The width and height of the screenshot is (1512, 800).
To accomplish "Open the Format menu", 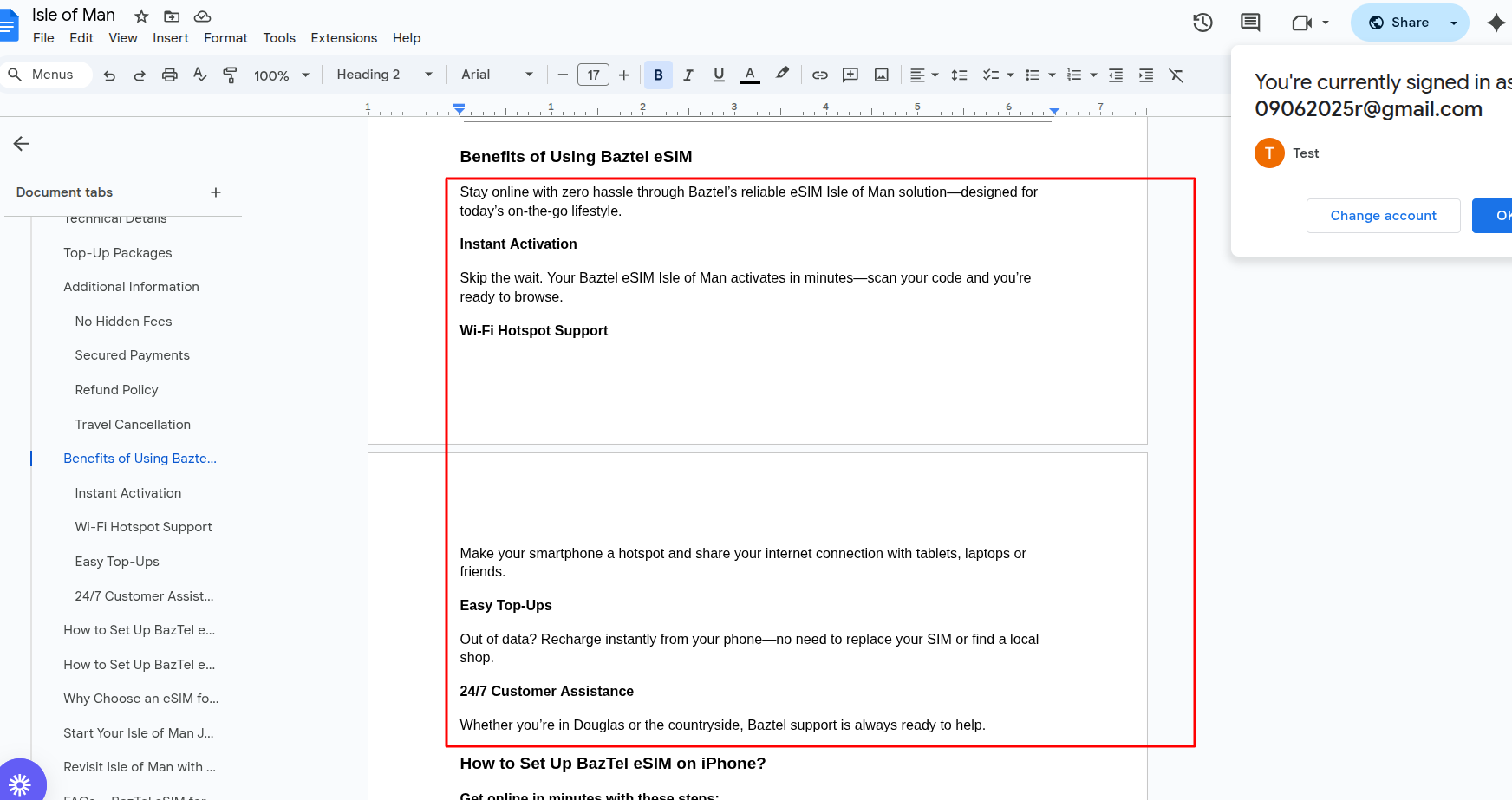I will pyautogui.click(x=225, y=38).
